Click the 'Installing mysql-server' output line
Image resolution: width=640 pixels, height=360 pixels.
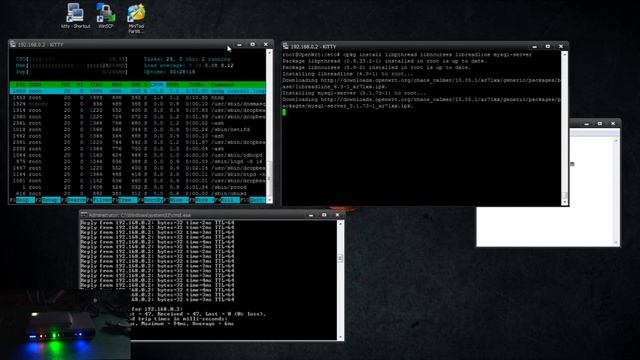[x=354, y=93]
